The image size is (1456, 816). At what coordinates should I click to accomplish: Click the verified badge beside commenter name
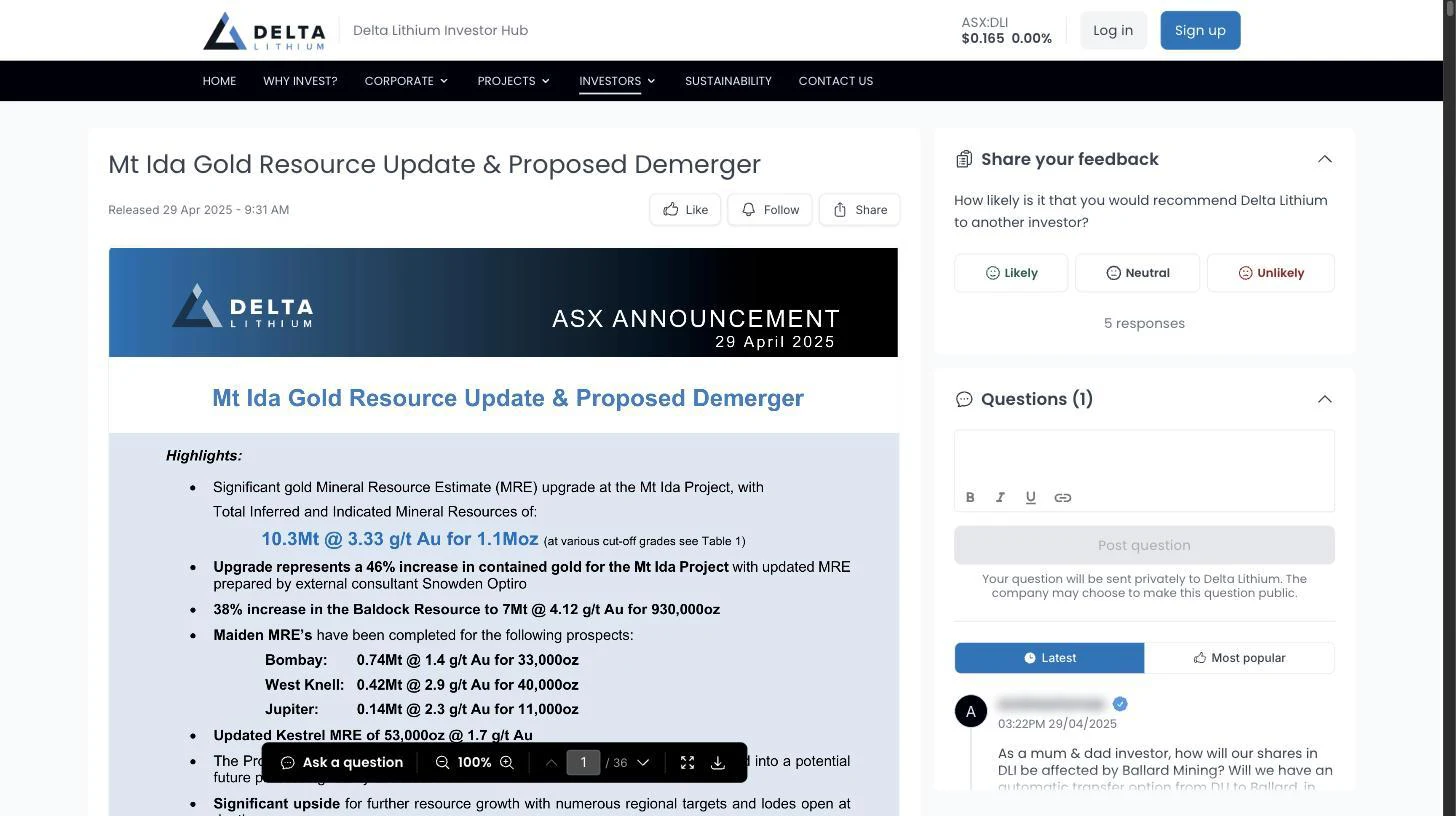pyautogui.click(x=1120, y=704)
